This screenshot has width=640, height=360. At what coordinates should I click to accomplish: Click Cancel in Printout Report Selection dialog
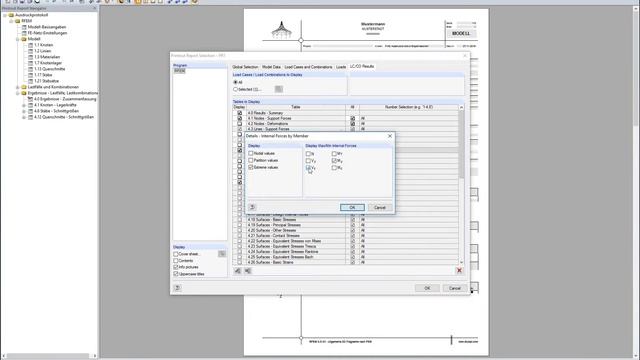pos(455,288)
